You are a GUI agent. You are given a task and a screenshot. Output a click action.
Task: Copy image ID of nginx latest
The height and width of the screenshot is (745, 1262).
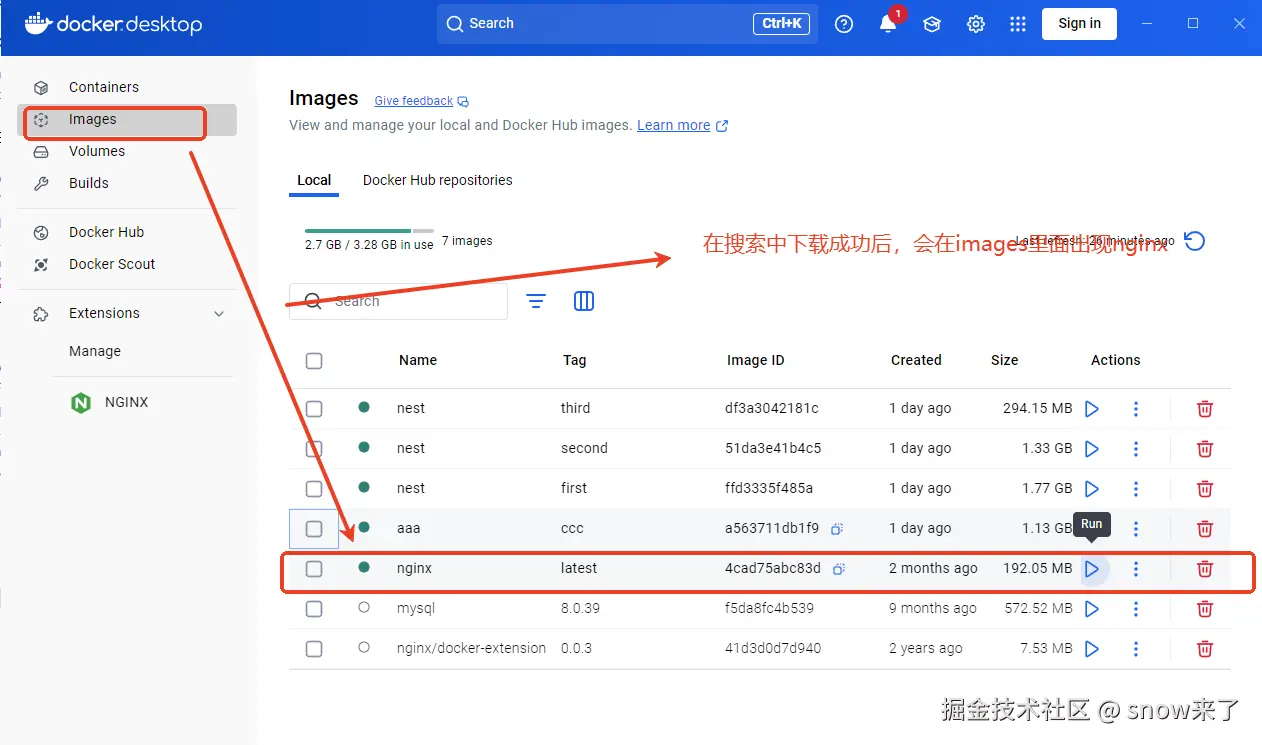[838, 569]
